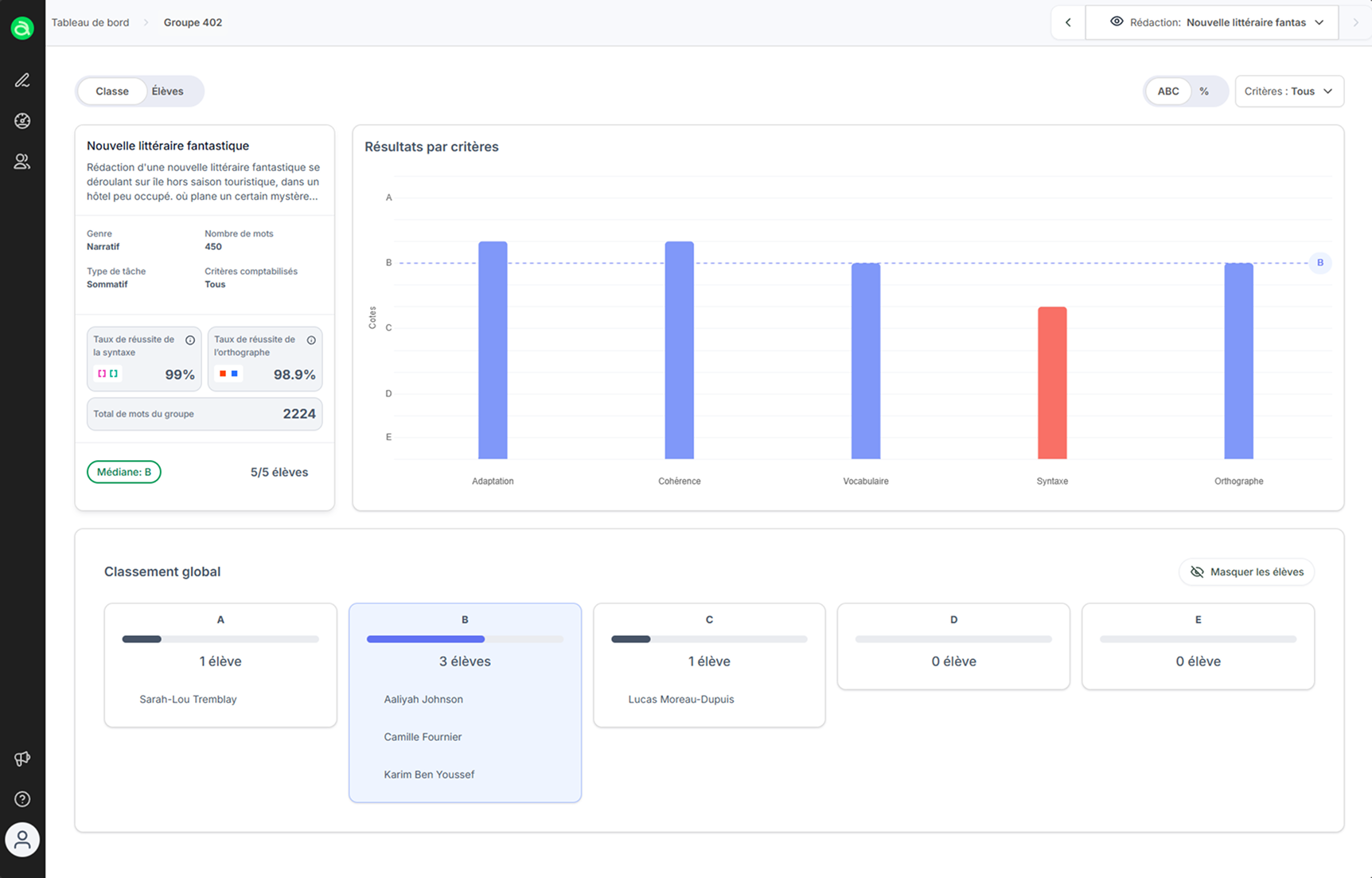Screen dimensions: 1372x878
Task: Click info icon for orthographe success rate
Action: pos(311,340)
